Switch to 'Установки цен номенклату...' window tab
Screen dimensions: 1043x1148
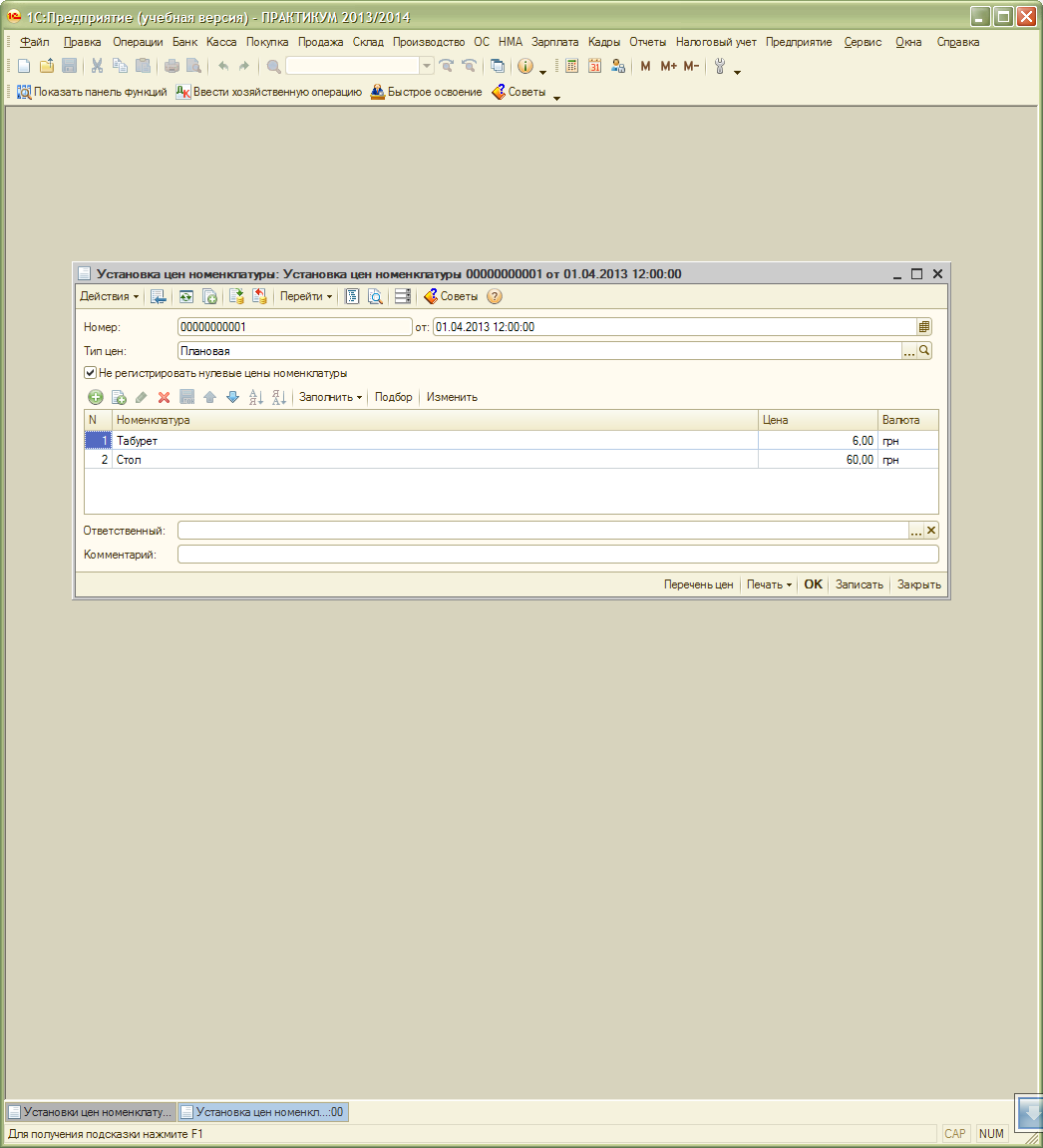(90, 1112)
